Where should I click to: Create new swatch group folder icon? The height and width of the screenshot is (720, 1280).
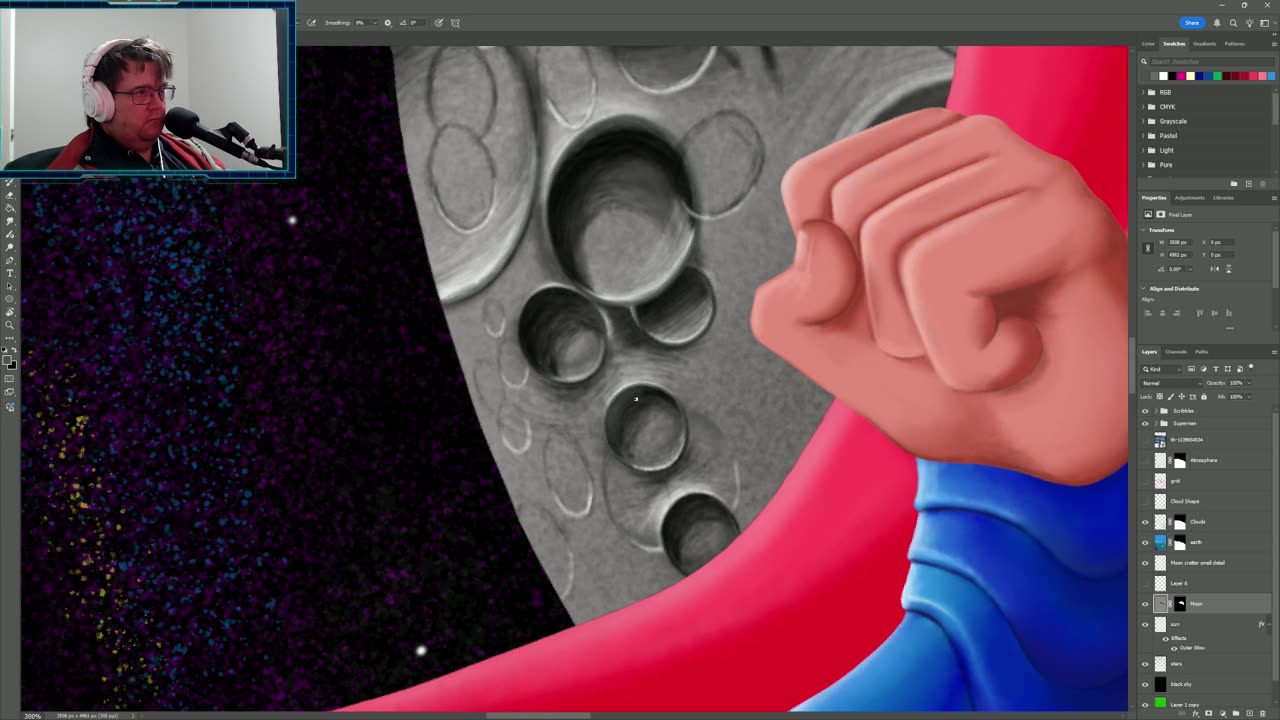click(x=1234, y=184)
